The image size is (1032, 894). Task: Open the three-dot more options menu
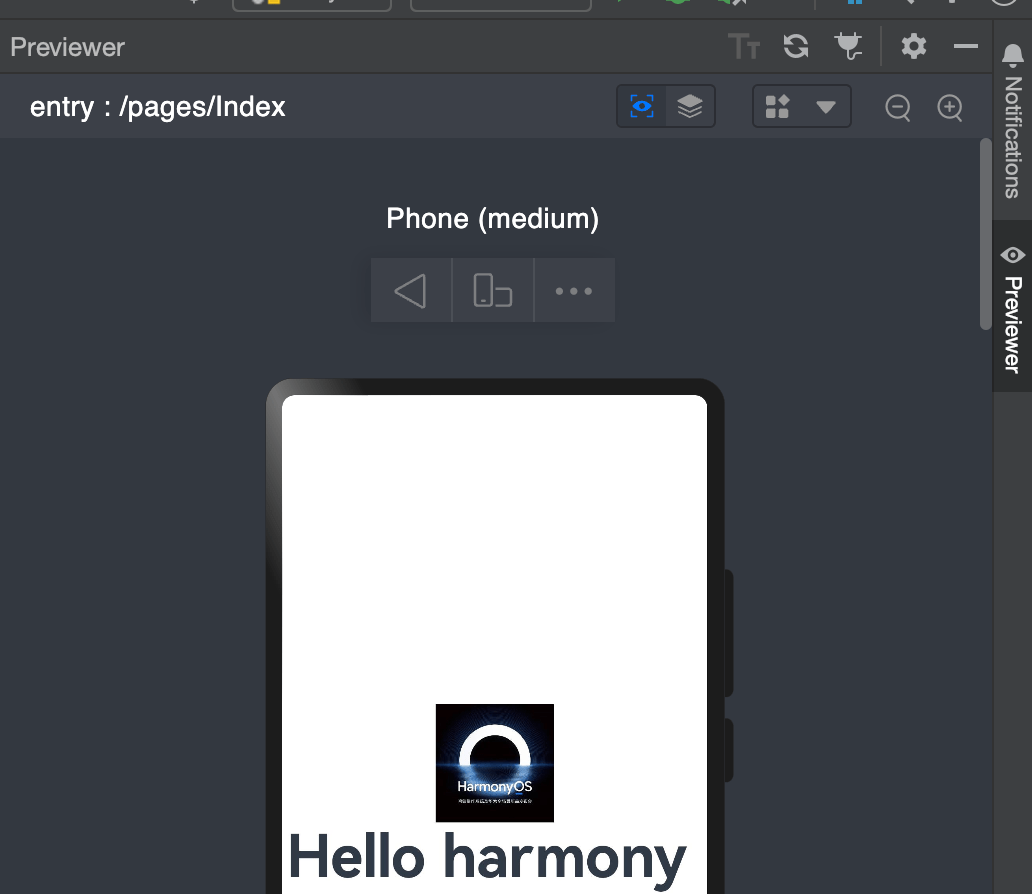[574, 291]
